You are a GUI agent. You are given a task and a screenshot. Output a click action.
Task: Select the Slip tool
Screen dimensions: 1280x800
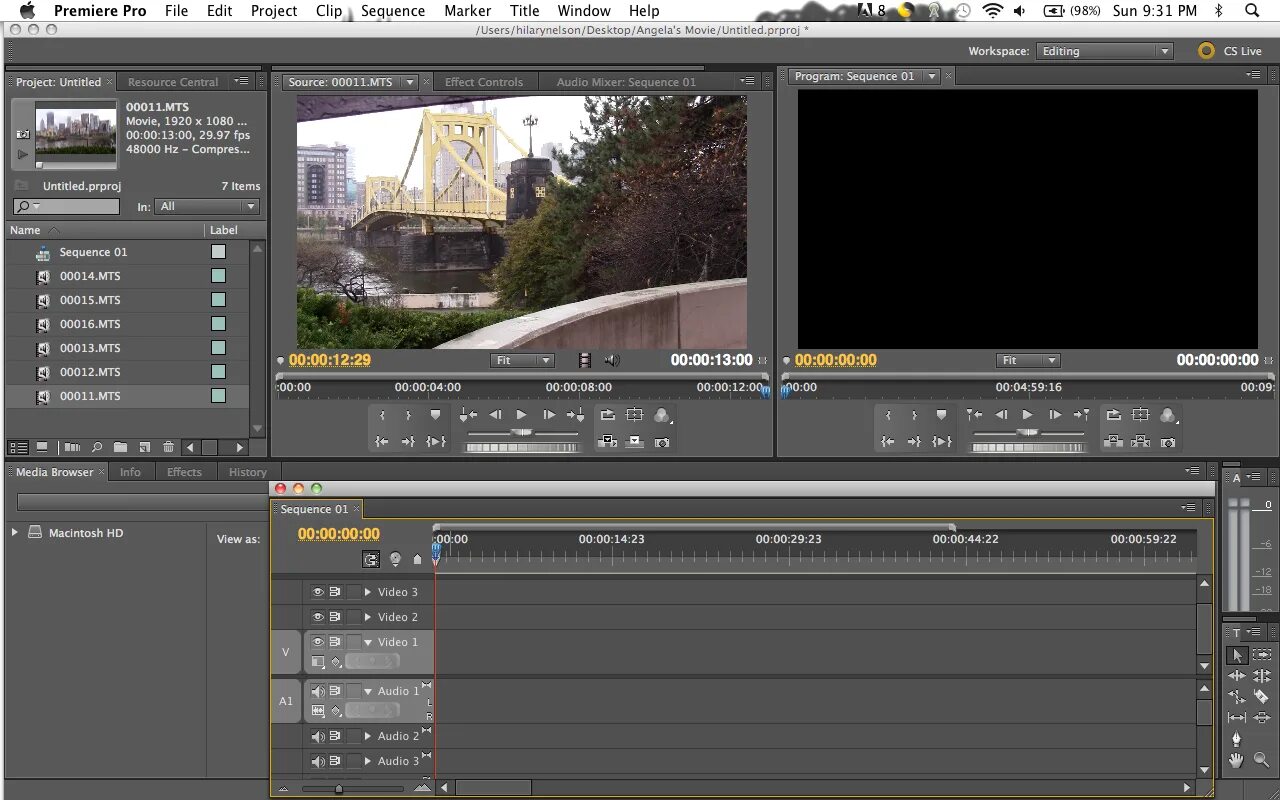[x=1237, y=717]
